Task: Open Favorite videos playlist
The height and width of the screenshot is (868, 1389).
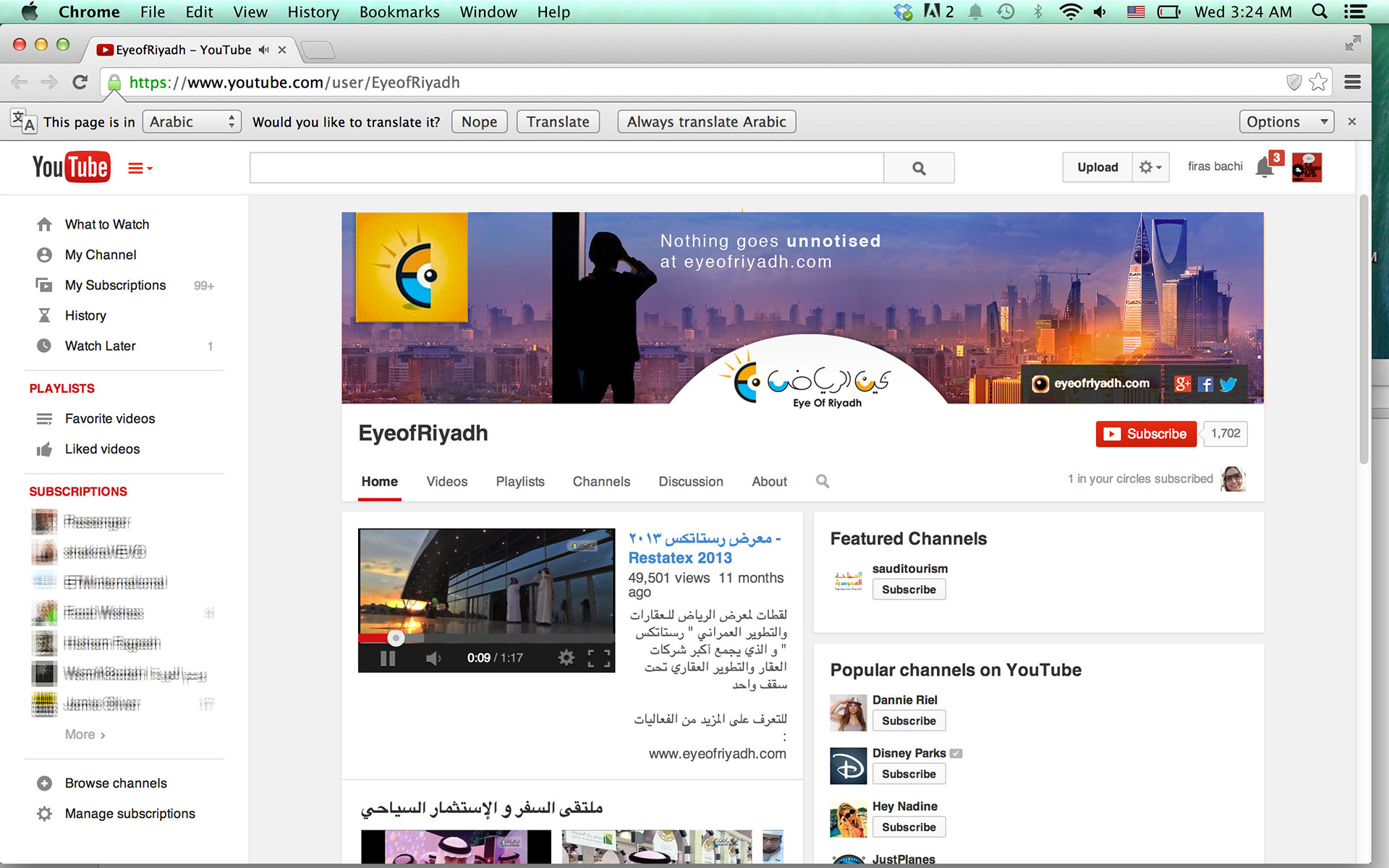Action: pyautogui.click(x=110, y=419)
